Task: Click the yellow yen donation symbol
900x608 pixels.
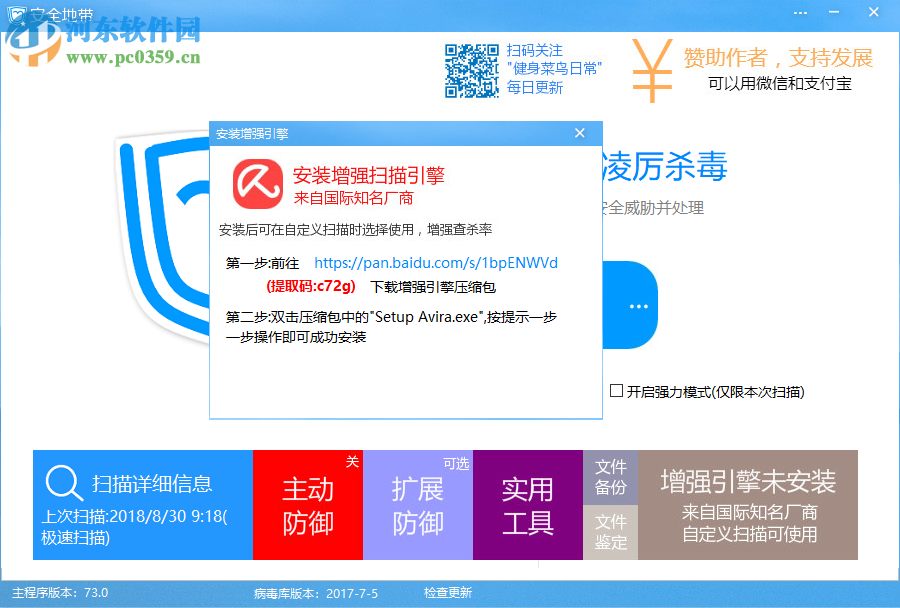Action: [x=651, y=68]
